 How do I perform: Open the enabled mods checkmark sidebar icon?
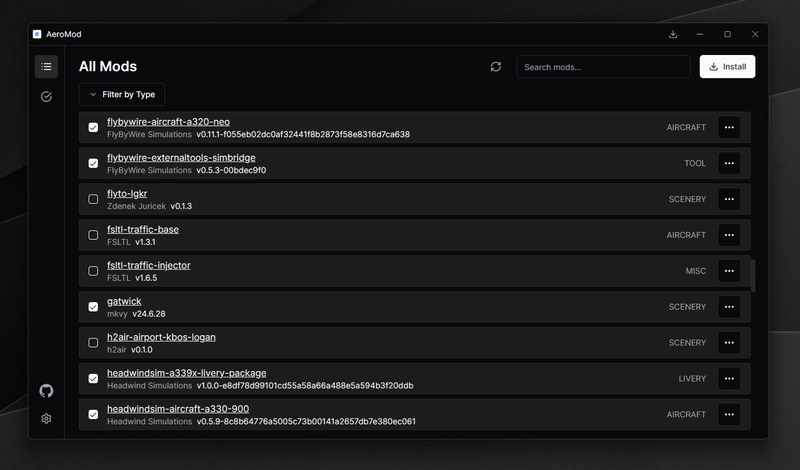[46, 97]
